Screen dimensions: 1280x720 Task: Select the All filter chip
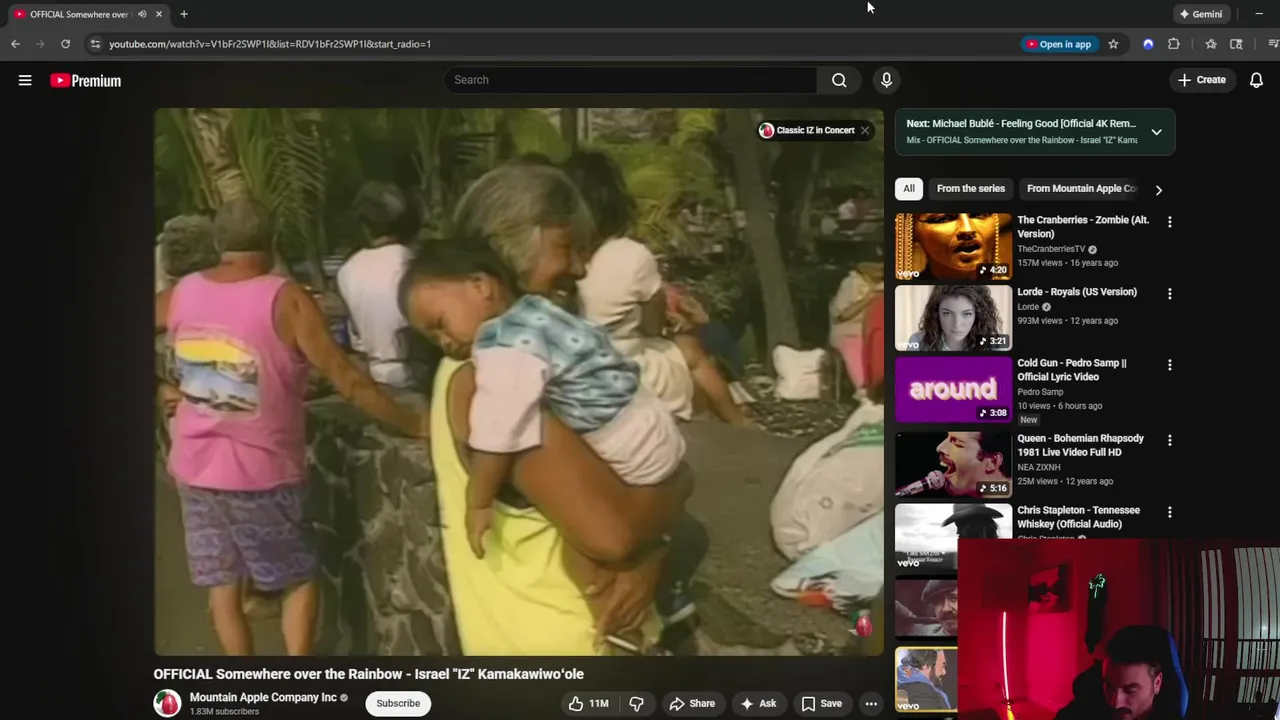908,188
